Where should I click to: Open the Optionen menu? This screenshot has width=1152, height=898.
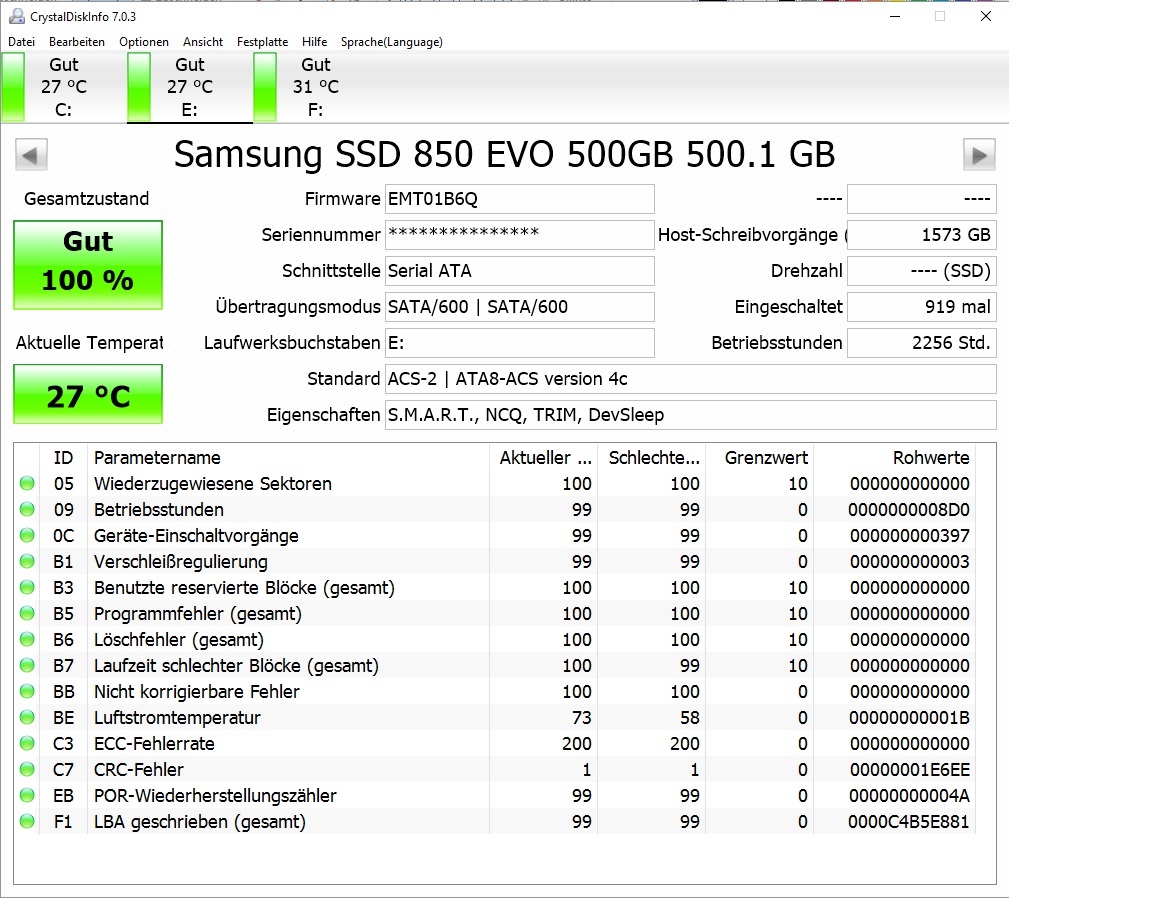(x=144, y=42)
